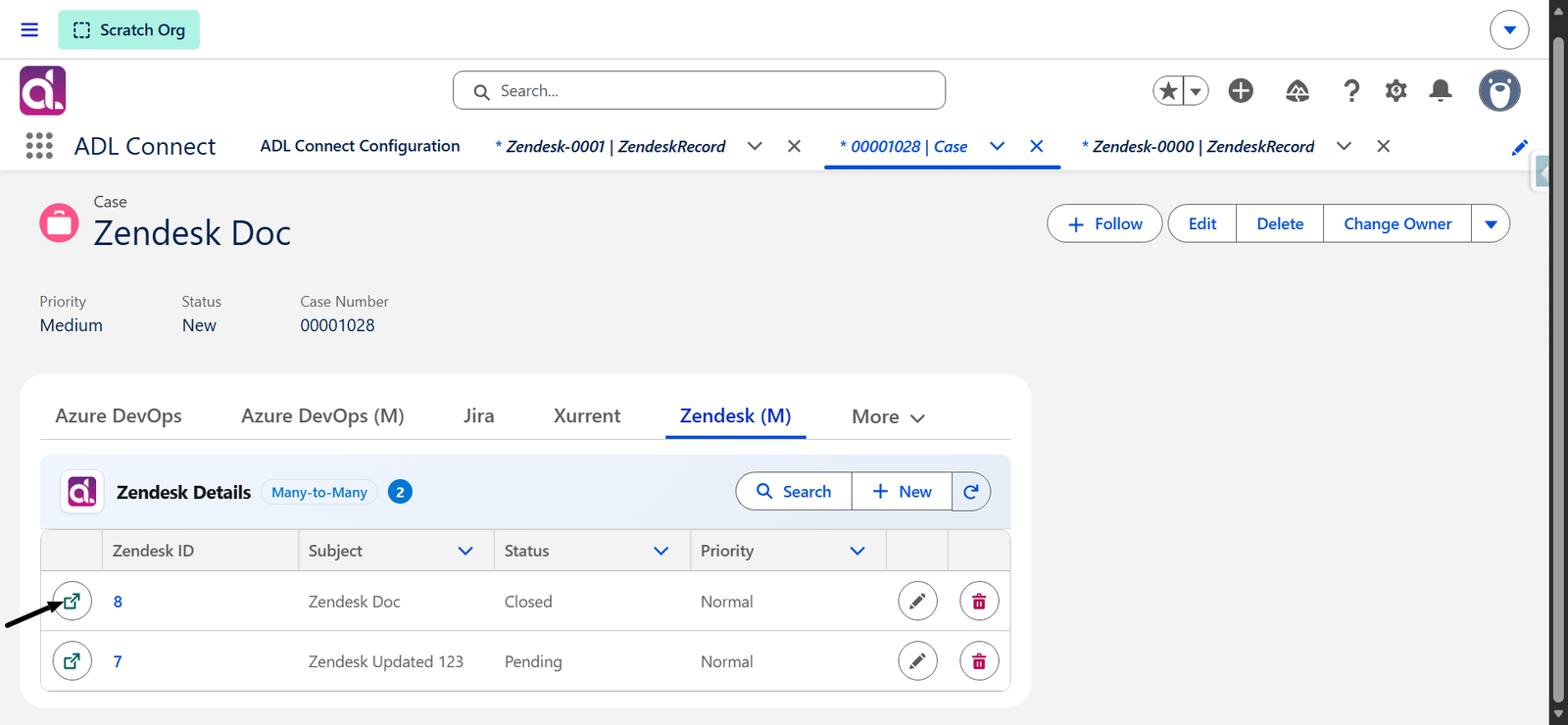Click the Scratch Org badge
The height and width of the screenshot is (725, 1568).
128,29
